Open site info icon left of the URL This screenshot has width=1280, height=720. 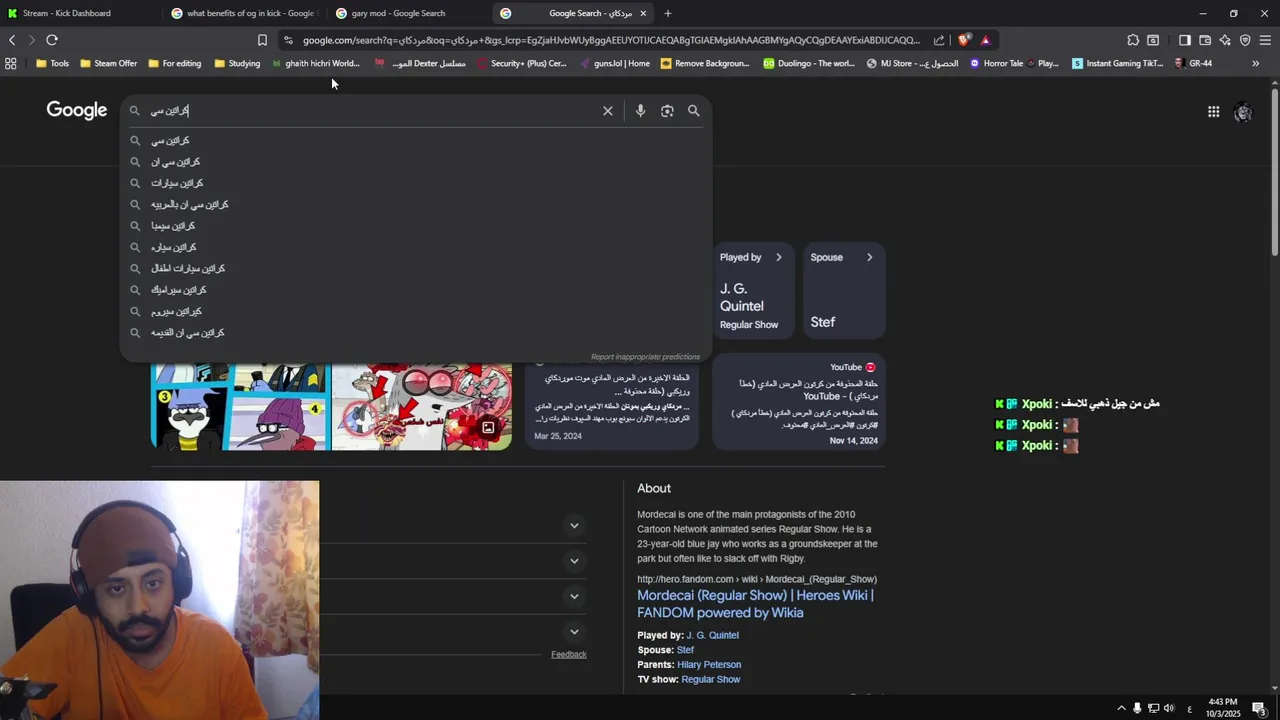[288, 40]
